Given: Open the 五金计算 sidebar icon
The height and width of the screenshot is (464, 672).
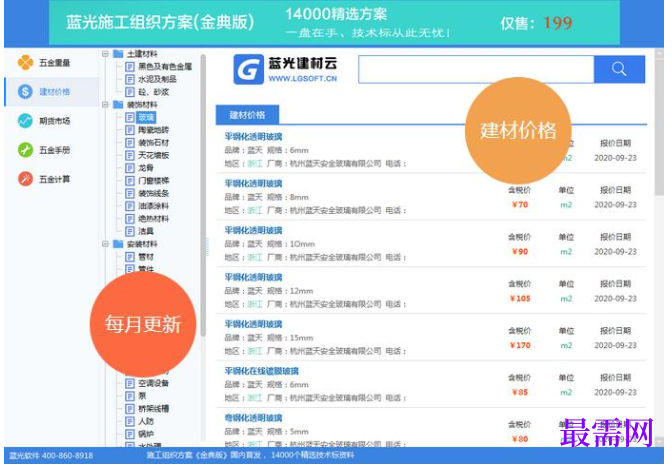Looking at the screenshot, I should pyautogui.click(x=25, y=179).
